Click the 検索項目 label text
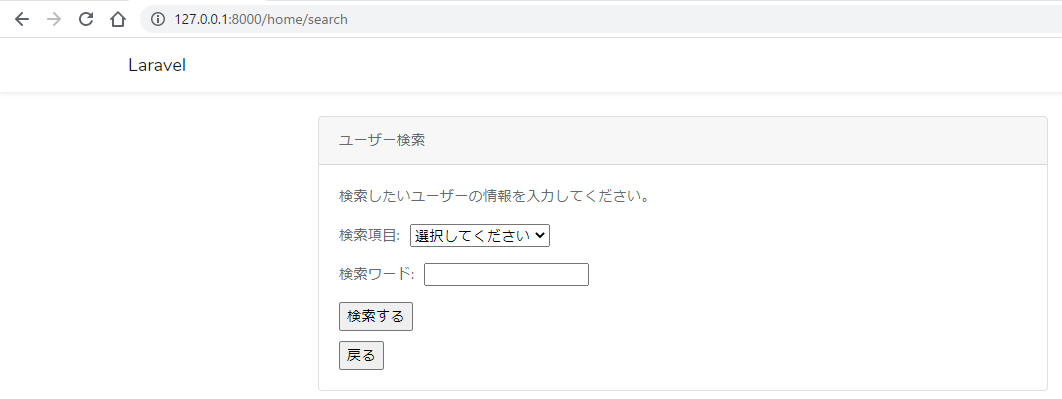Viewport: 1062px width, 399px height. click(x=370, y=236)
